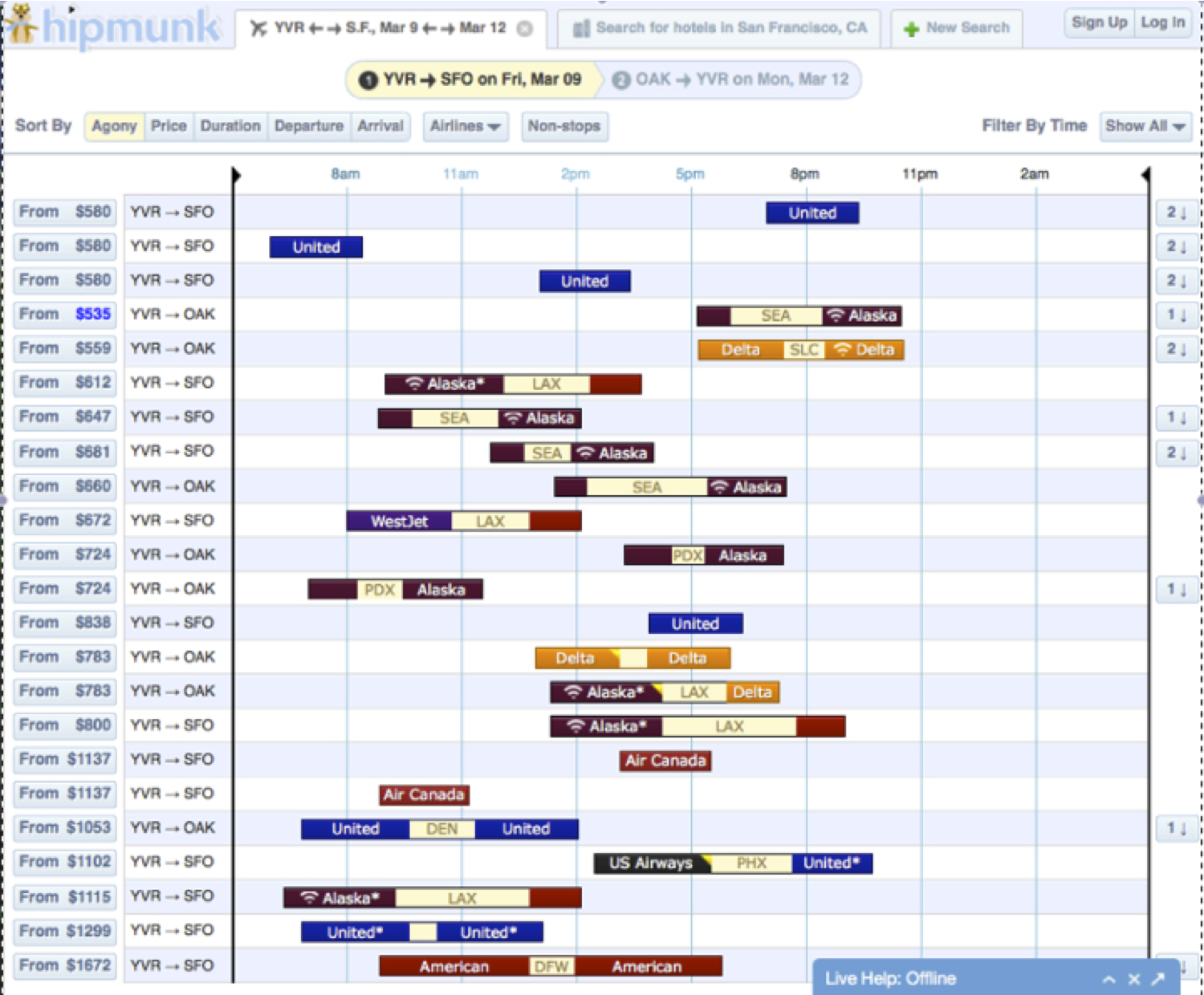Click the airplane icon in flight search tab
This screenshot has width=1204, height=995.
coord(258,29)
